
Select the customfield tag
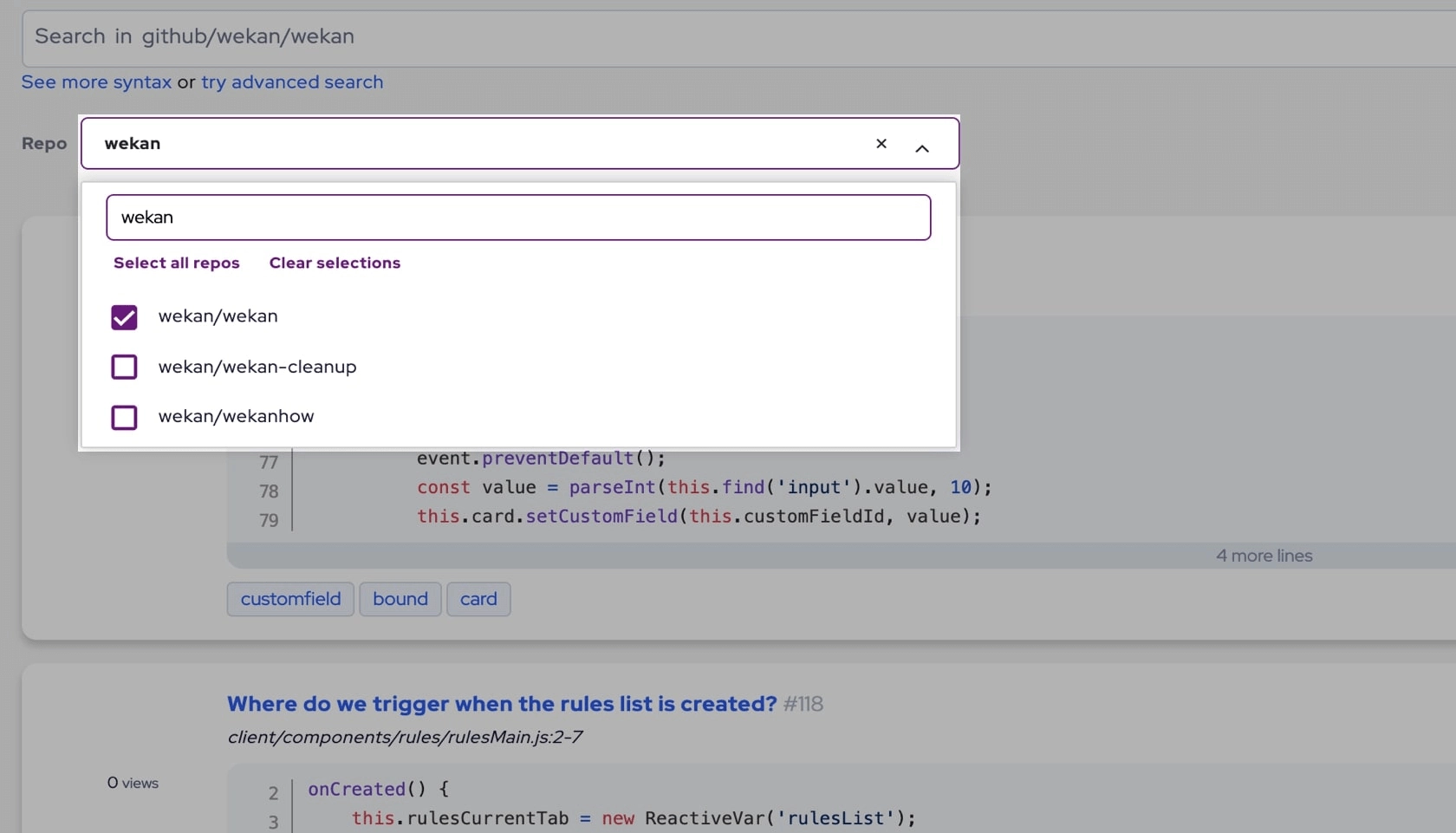(290, 599)
